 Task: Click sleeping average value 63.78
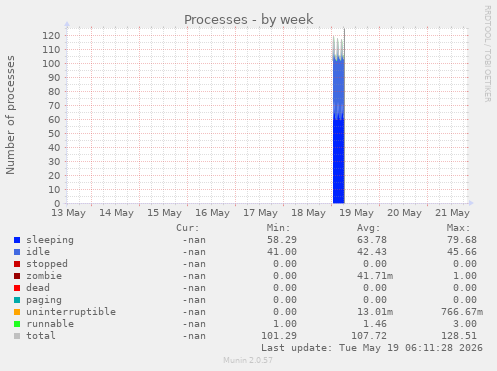(x=372, y=240)
